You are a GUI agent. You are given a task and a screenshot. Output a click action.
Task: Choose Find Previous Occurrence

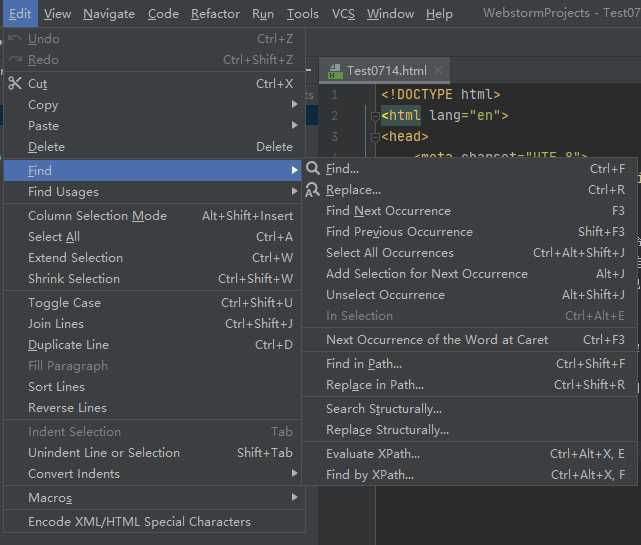click(x=470, y=231)
